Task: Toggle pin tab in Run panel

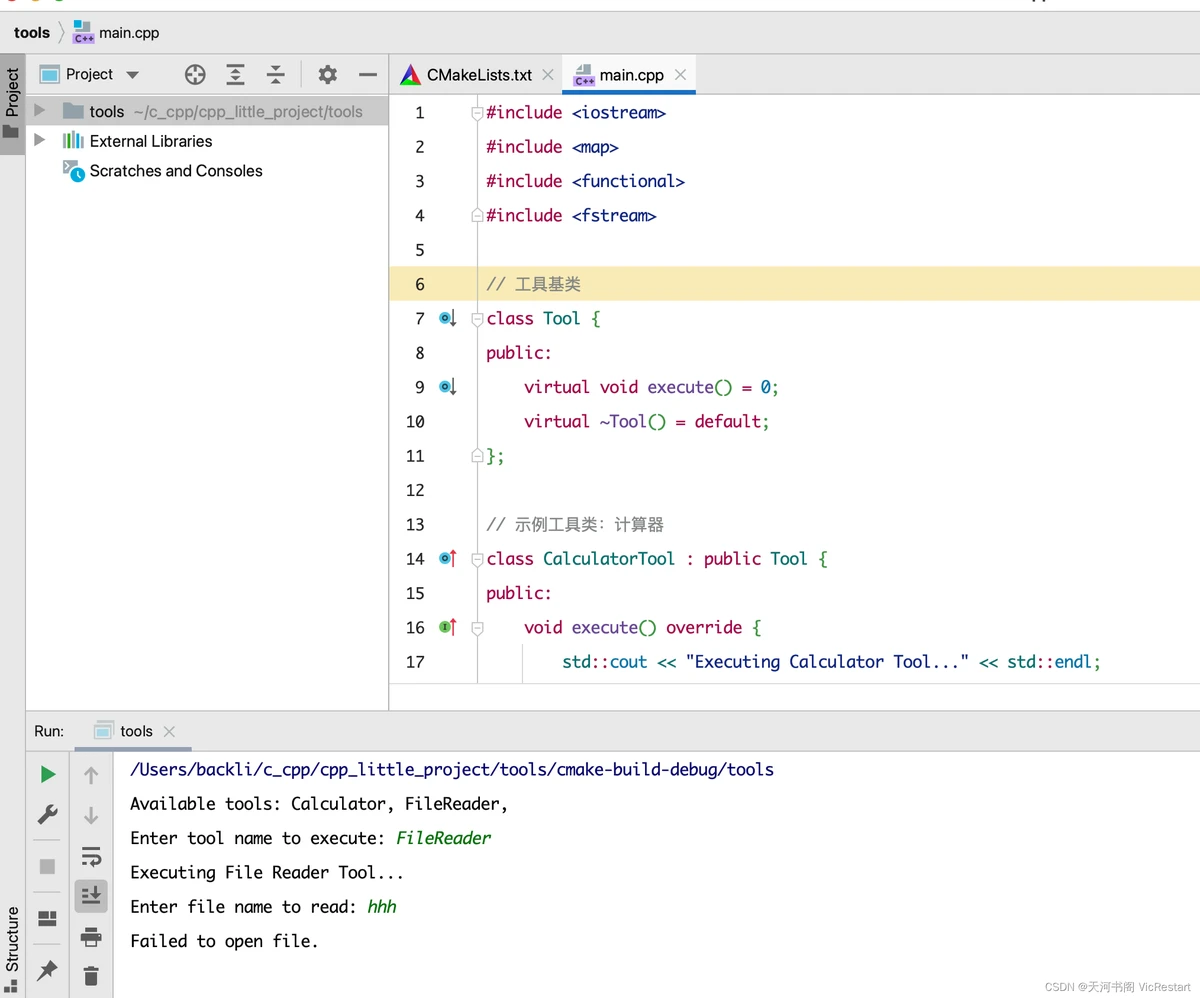Action: pyautogui.click(x=47, y=970)
